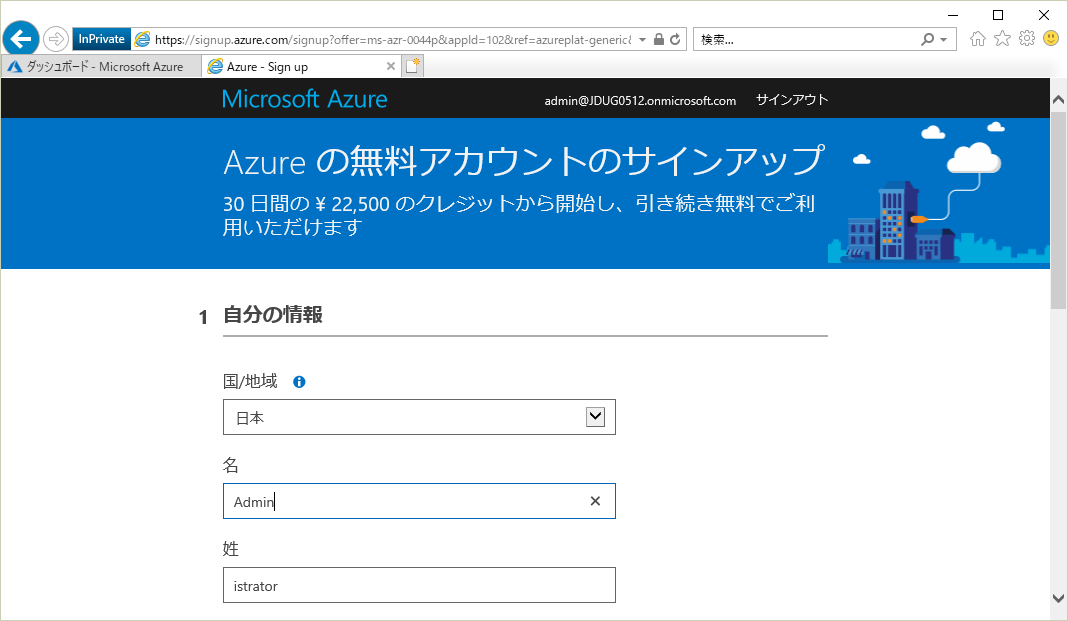The height and width of the screenshot is (621, 1068).
Task: Click the InPrivate indicator badge
Action: (101, 39)
